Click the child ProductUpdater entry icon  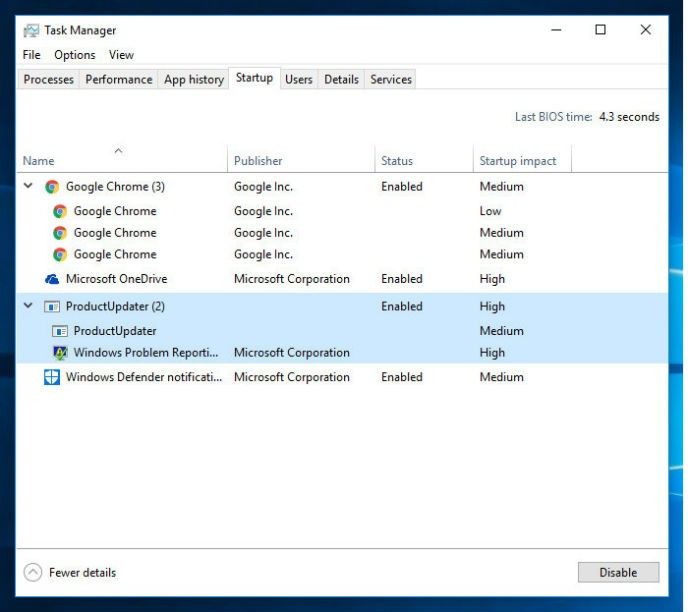[x=60, y=331]
